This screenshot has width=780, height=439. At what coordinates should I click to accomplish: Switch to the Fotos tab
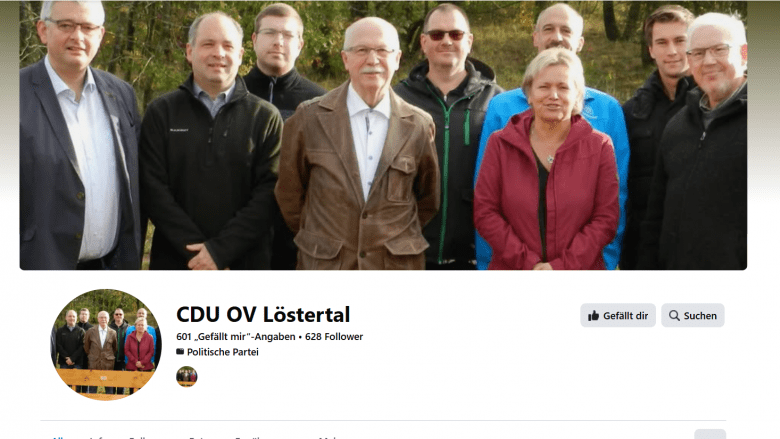pyautogui.click(x=200, y=437)
